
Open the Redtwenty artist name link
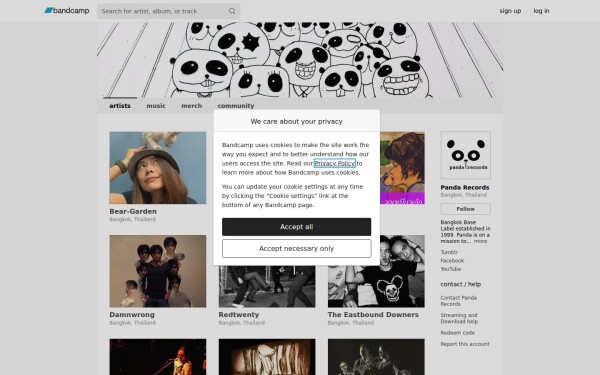click(x=239, y=315)
